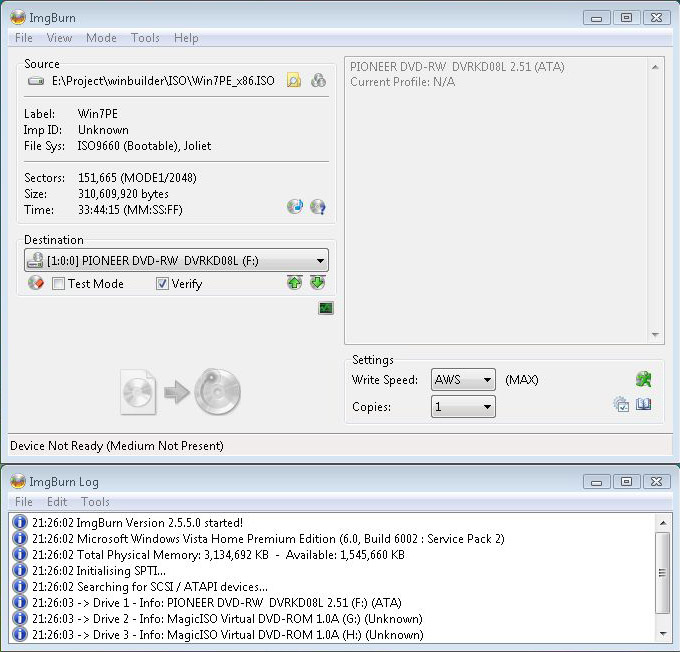Viewport: 680px width, 652px height.
Task: Click info icon on Initialising SPTI row
Action: point(20,570)
